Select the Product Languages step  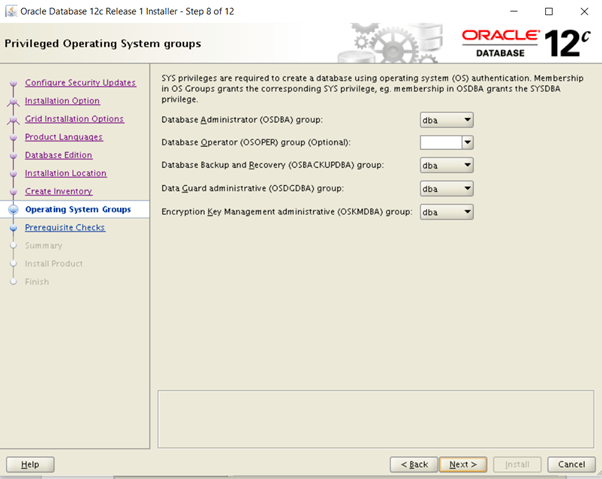point(63,137)
